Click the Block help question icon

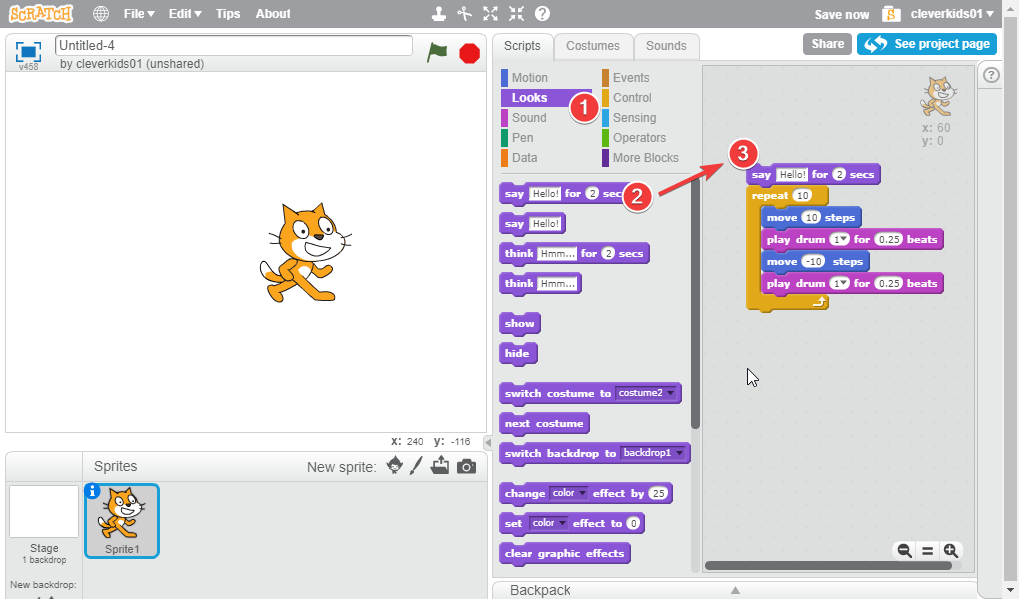[542, 14]
